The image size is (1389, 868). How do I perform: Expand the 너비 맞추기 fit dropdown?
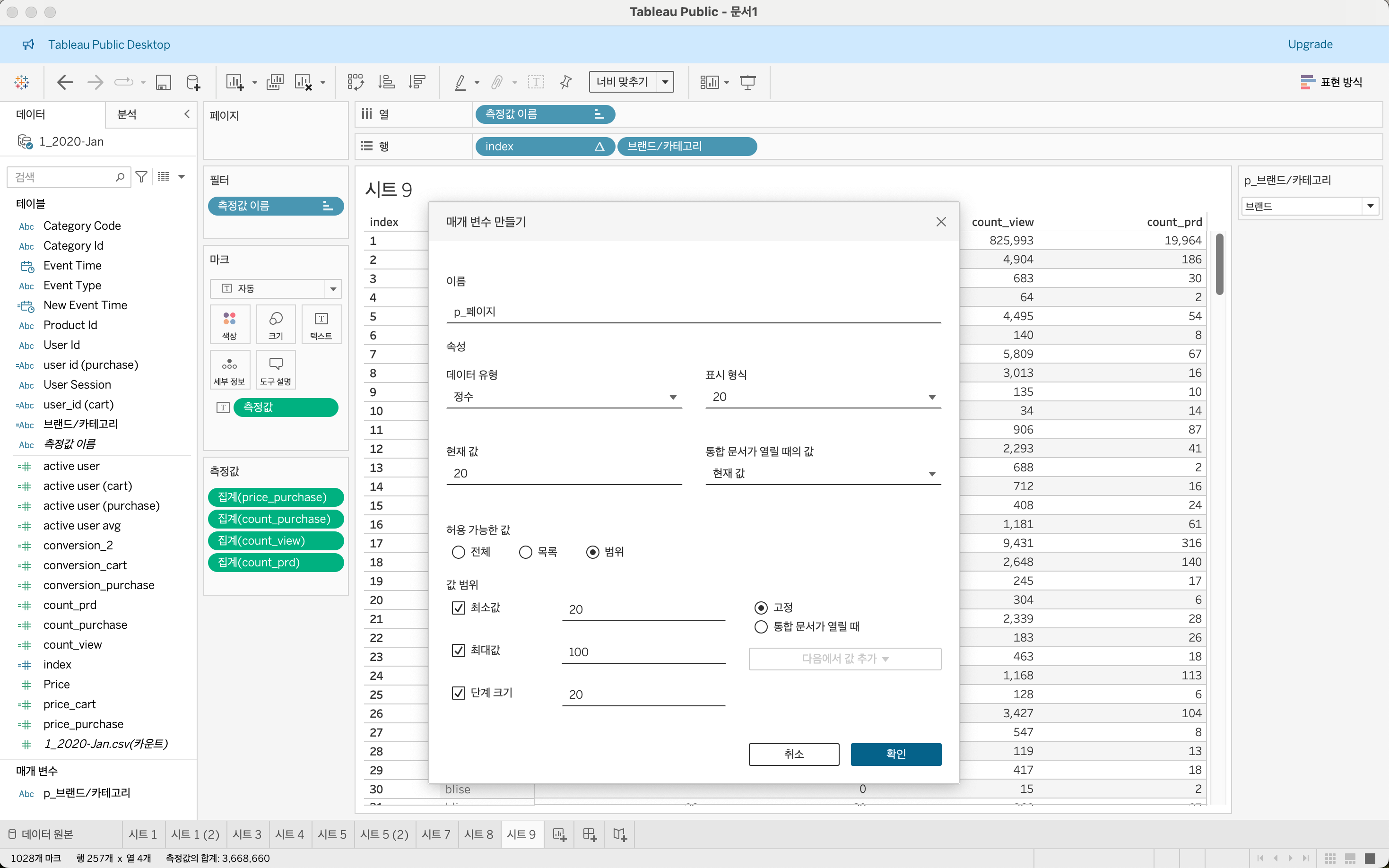pos(665,82)
